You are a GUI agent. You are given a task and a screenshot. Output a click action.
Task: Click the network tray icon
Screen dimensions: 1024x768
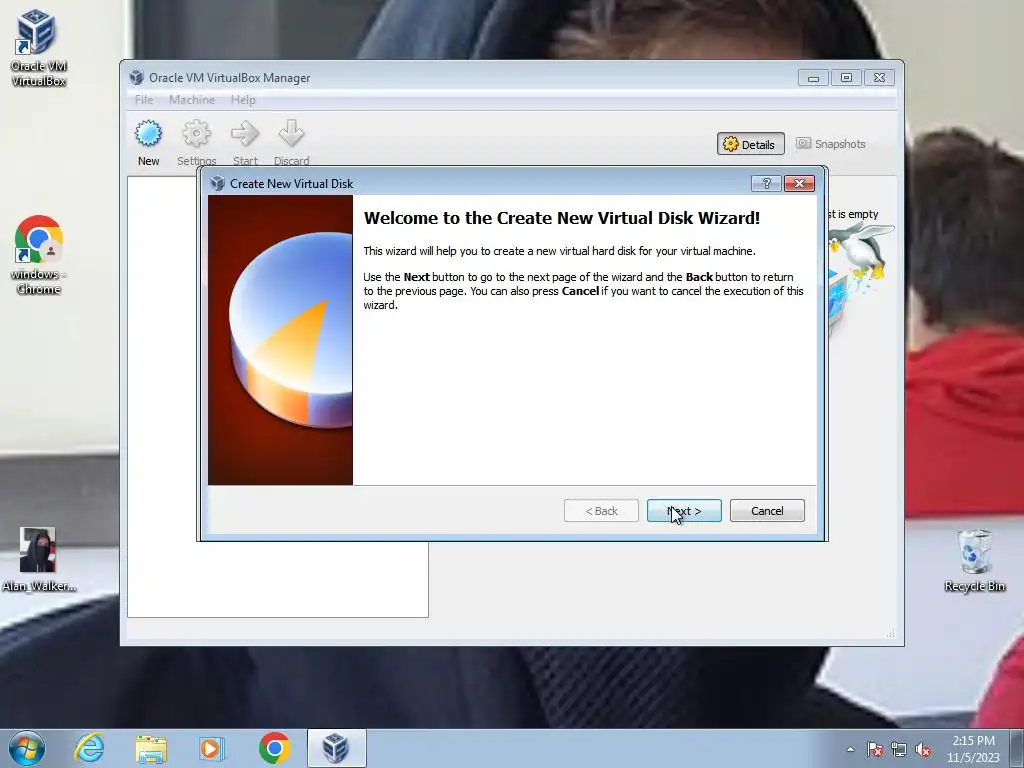pyautogui.click(x=899, y=749)
